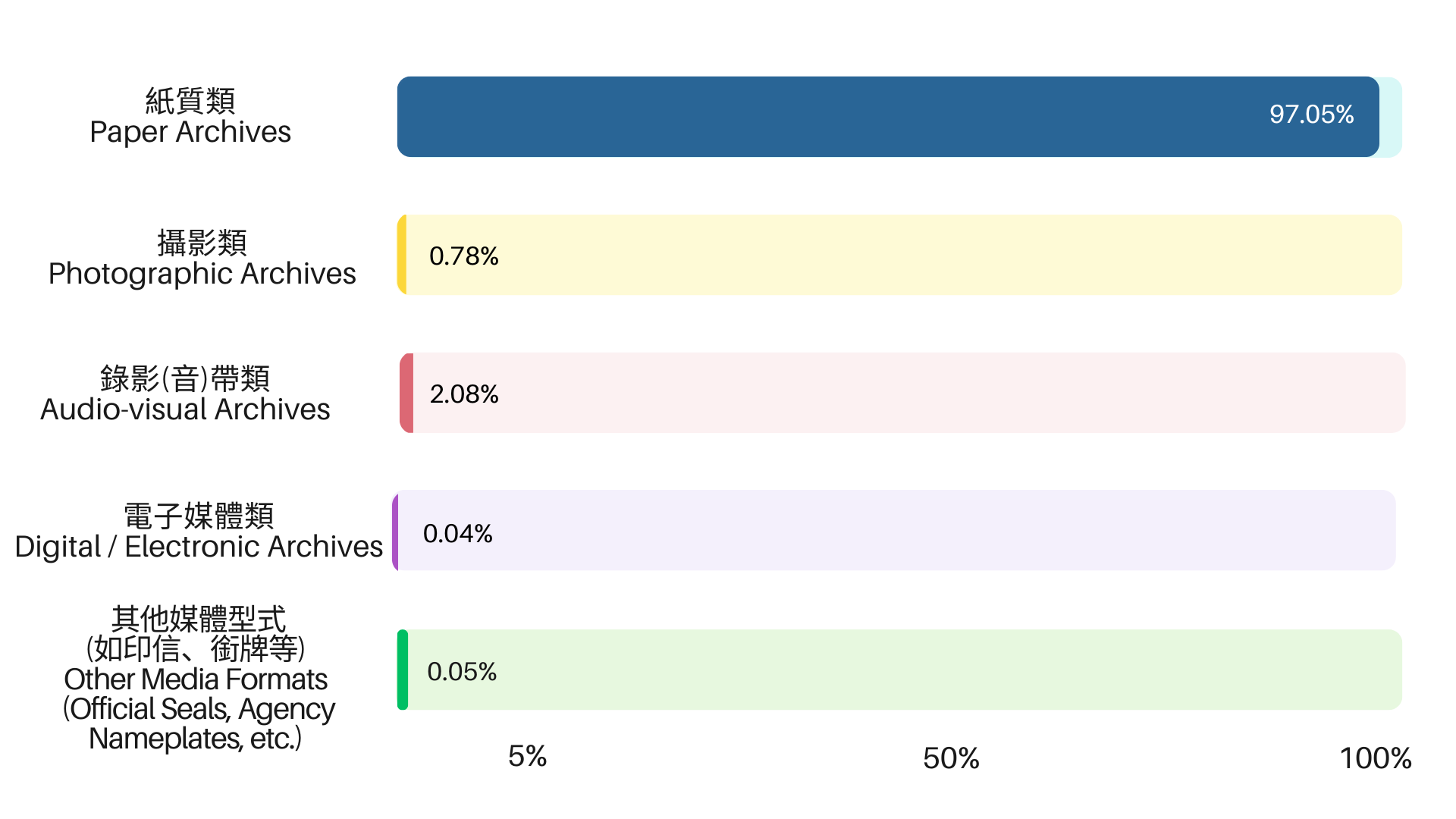
Task: Click the 0.05% value label
Action: click(x=462, y=672)
